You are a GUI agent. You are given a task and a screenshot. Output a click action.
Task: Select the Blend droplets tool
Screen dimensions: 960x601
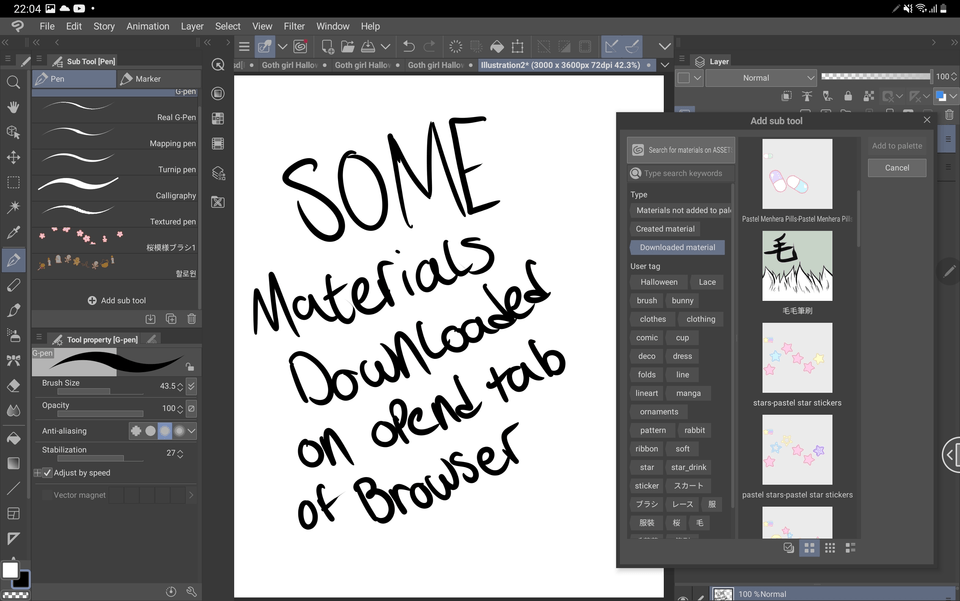tap(13, 411)
